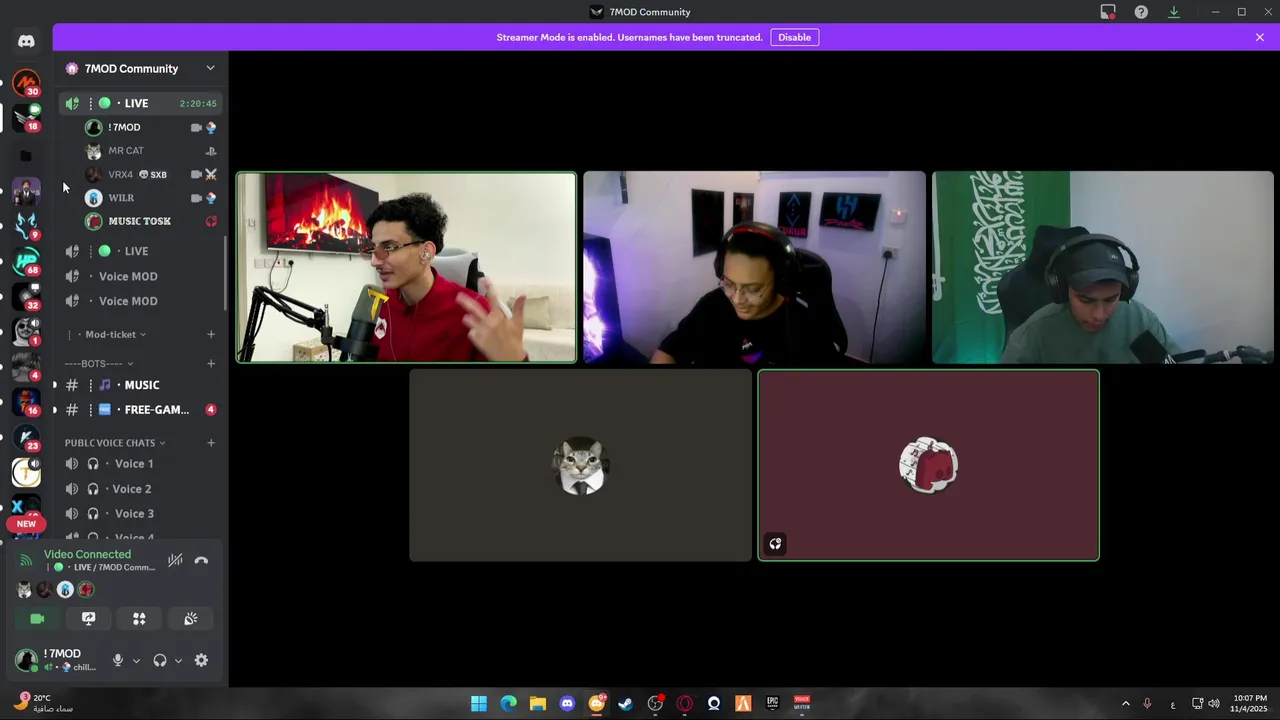Select user VRX4 in voice list
This screenshot has height=720, width=1280.
[x=150, y=174]
